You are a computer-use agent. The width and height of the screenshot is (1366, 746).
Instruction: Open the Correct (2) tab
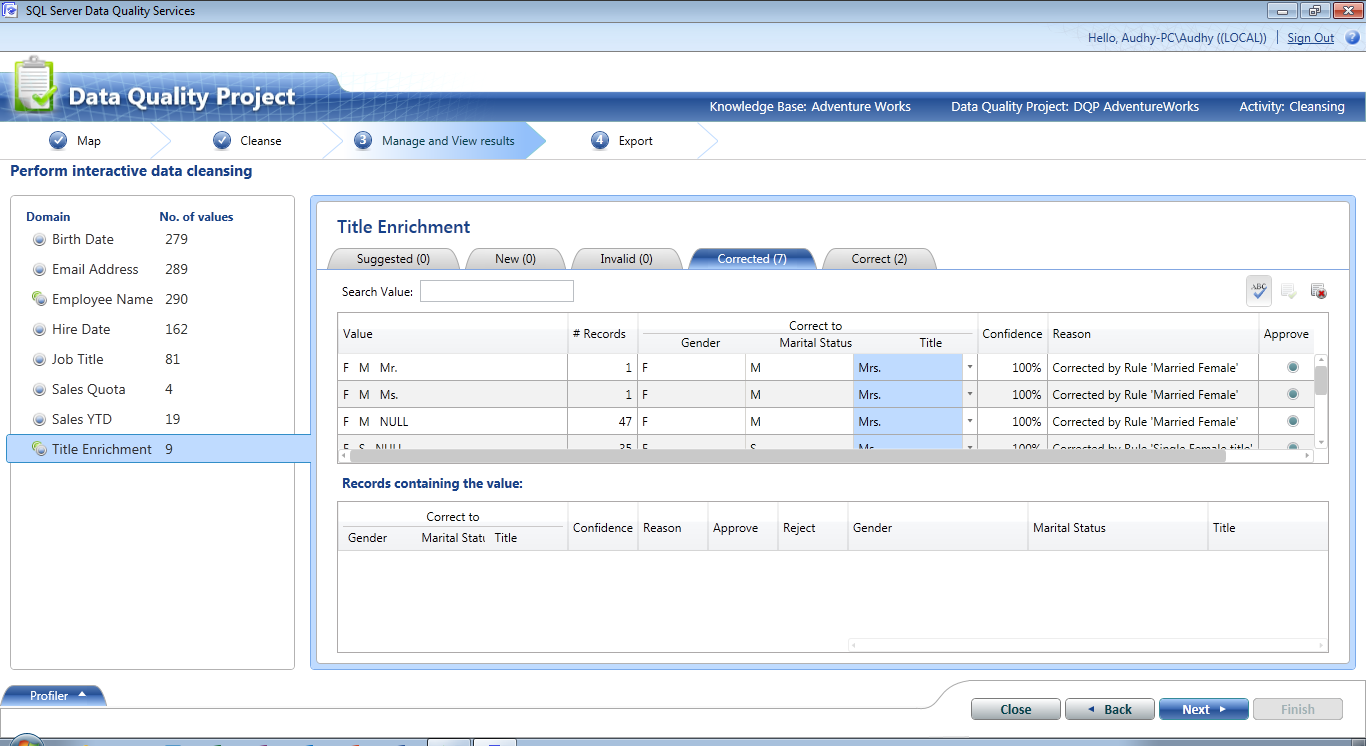pos(878,258)
